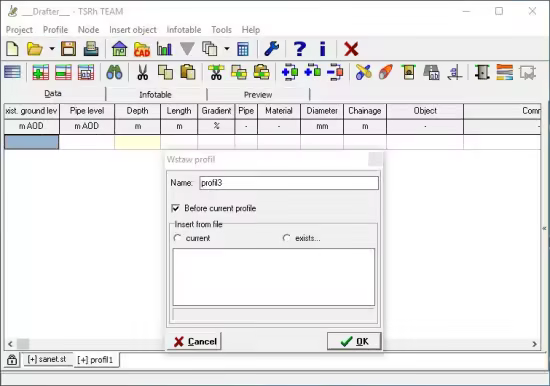Viewport: 550px width, 386px height.
Task: Click the clipboard paste icon
Action: click(x=188, y=73)
